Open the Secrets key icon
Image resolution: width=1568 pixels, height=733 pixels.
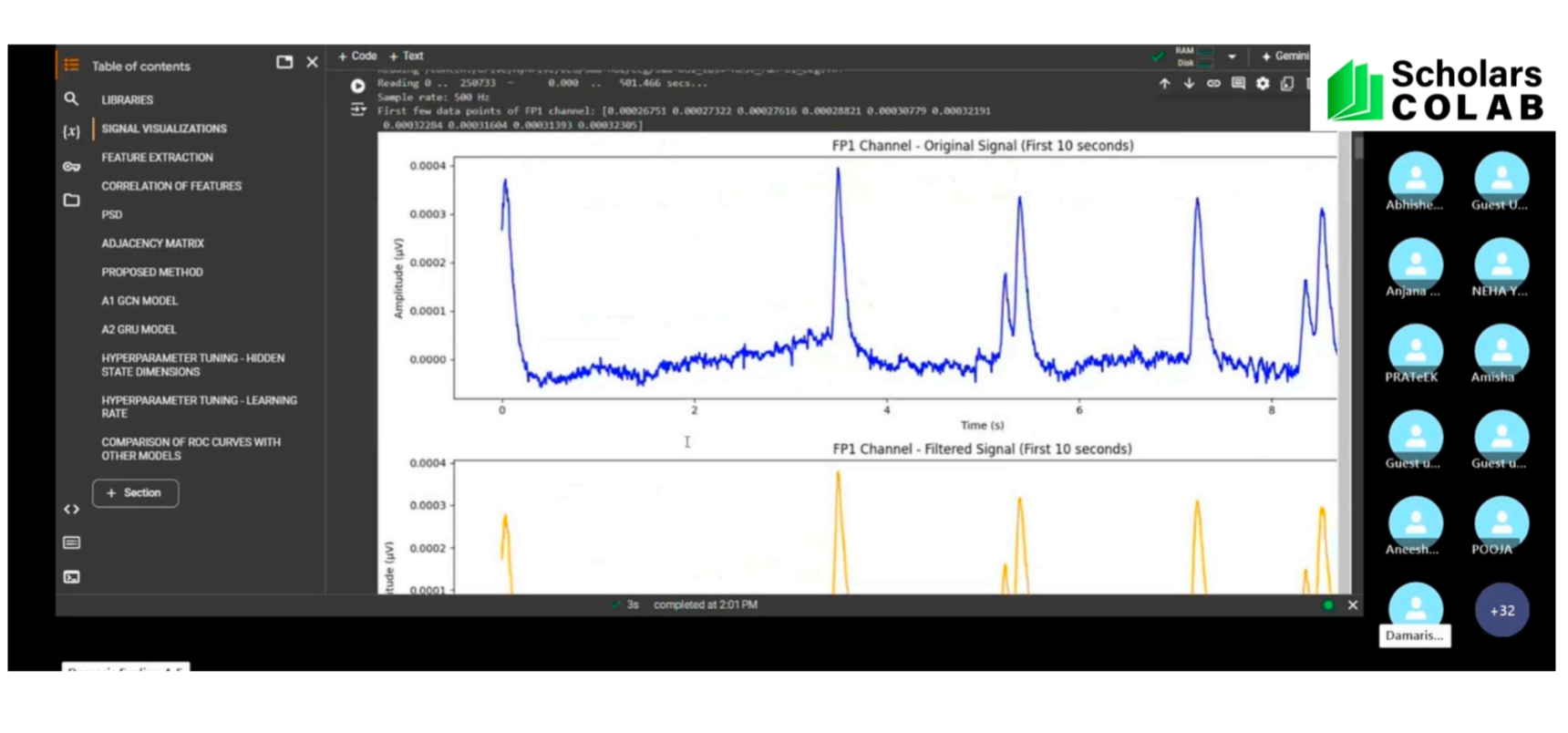click(71, 166)
